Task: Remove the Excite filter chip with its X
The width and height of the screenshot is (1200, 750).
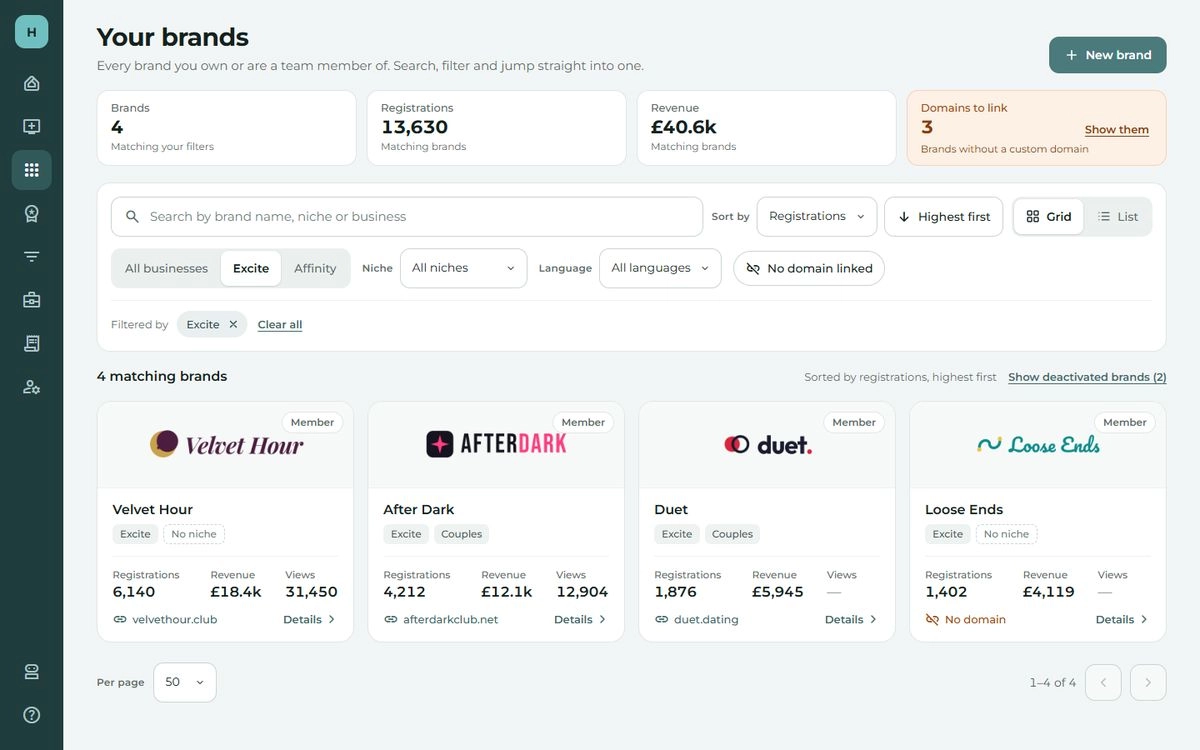Action: (233, 324)
